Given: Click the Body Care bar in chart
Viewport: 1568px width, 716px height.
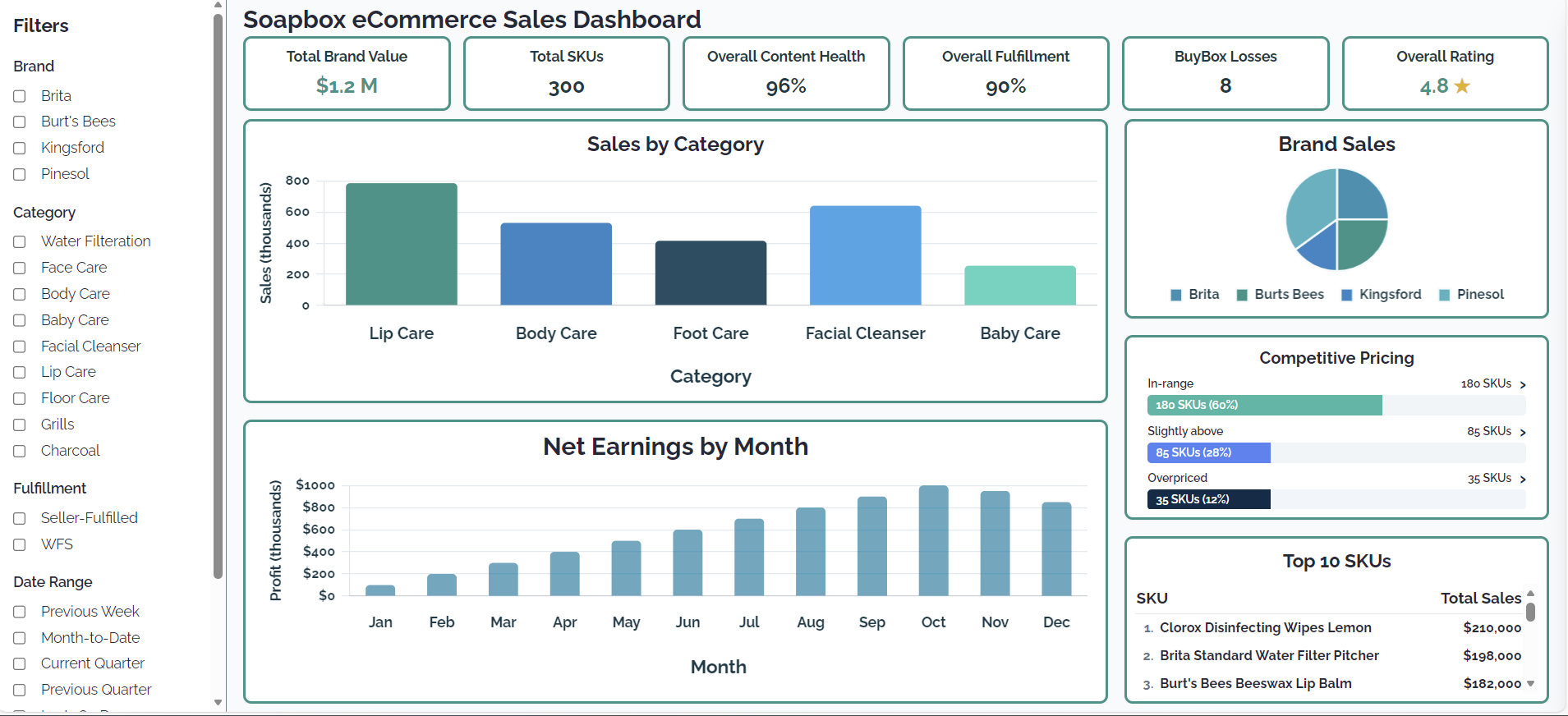Looking at the screenshot, I should click(556, 264).
